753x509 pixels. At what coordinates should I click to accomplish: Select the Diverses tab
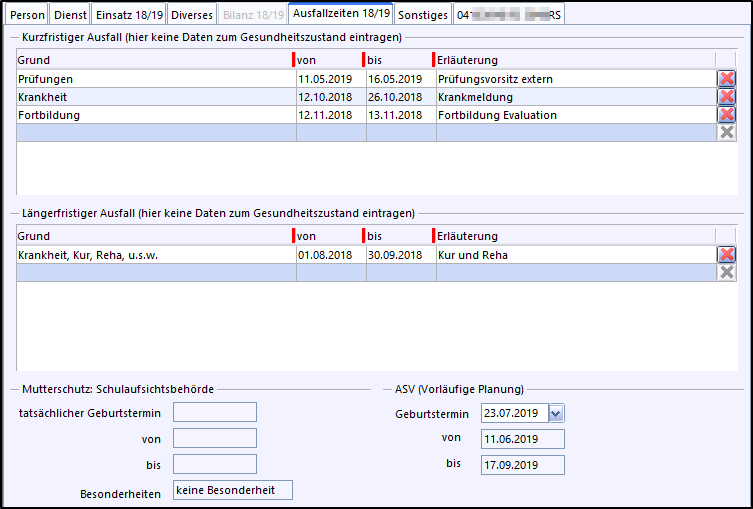point(190,15)
